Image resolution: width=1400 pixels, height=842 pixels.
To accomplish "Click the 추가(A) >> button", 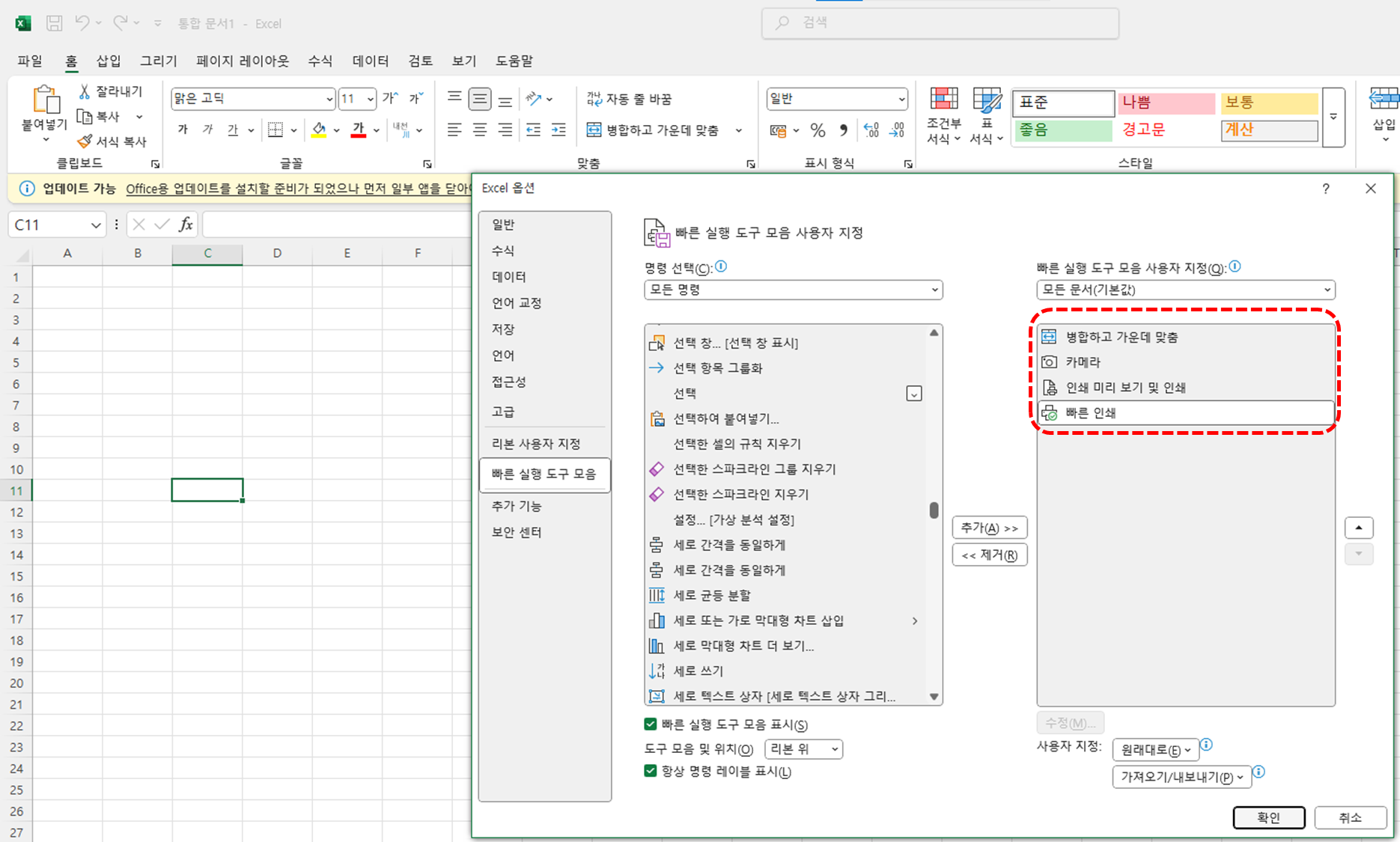I will 990,528.
